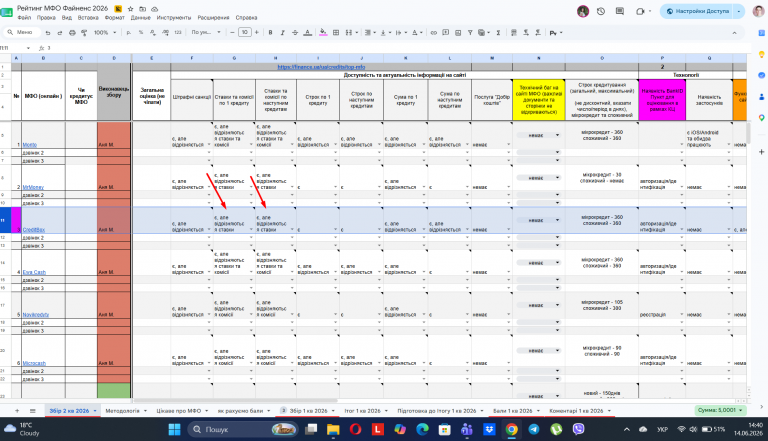Screen dimensions: 768x441
Task: Open Chrome from the taskbar
Action: [x=511, y=429]
